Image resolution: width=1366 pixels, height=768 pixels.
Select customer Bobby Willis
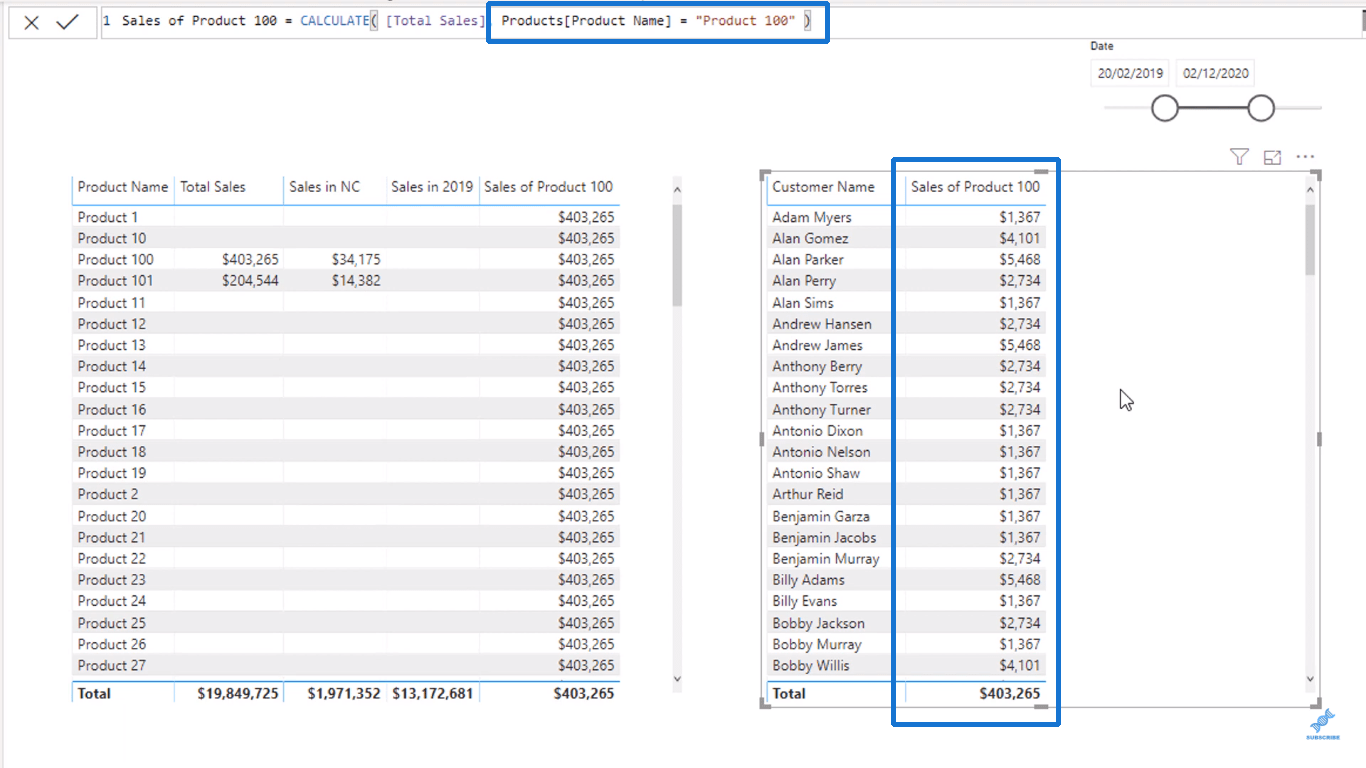coord(811,666)
